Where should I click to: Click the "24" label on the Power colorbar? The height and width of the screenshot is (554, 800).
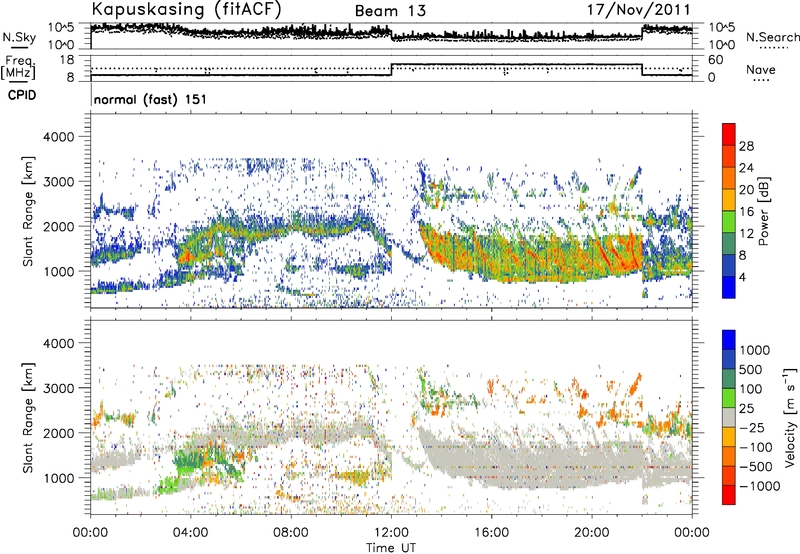746,168
